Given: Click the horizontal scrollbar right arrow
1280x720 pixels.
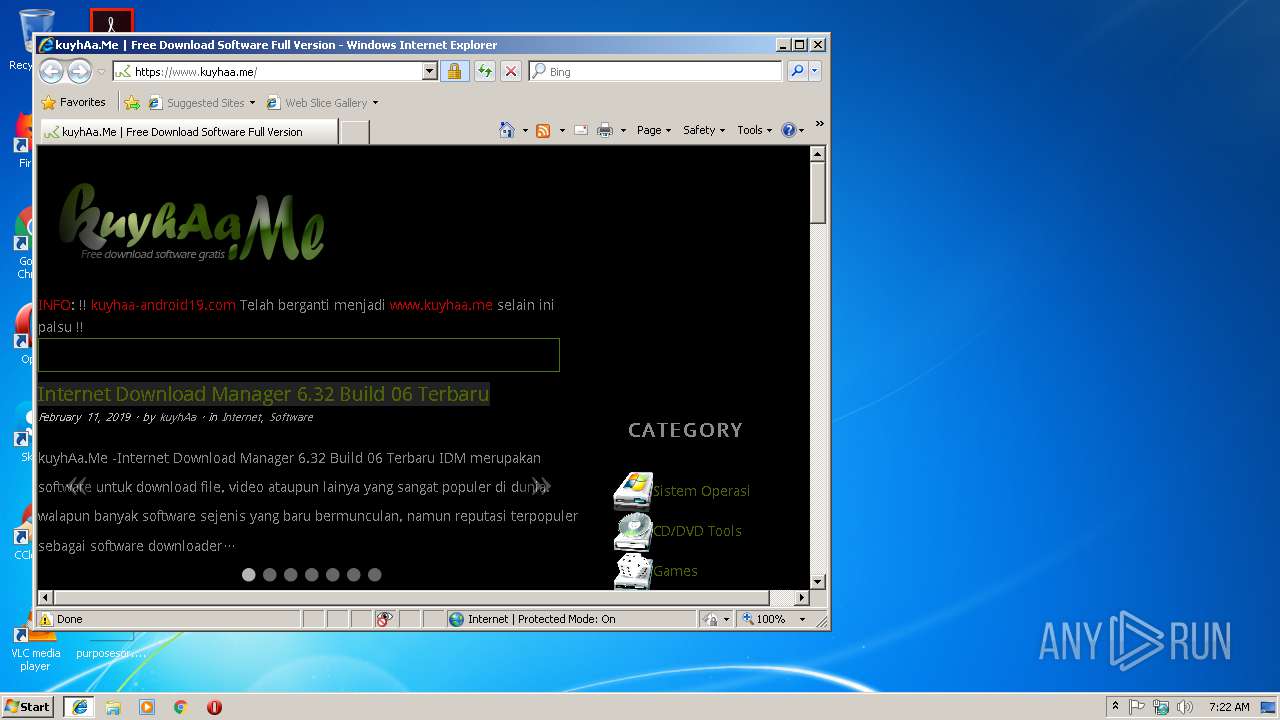Looking at the screenshot, I should 801,598.
